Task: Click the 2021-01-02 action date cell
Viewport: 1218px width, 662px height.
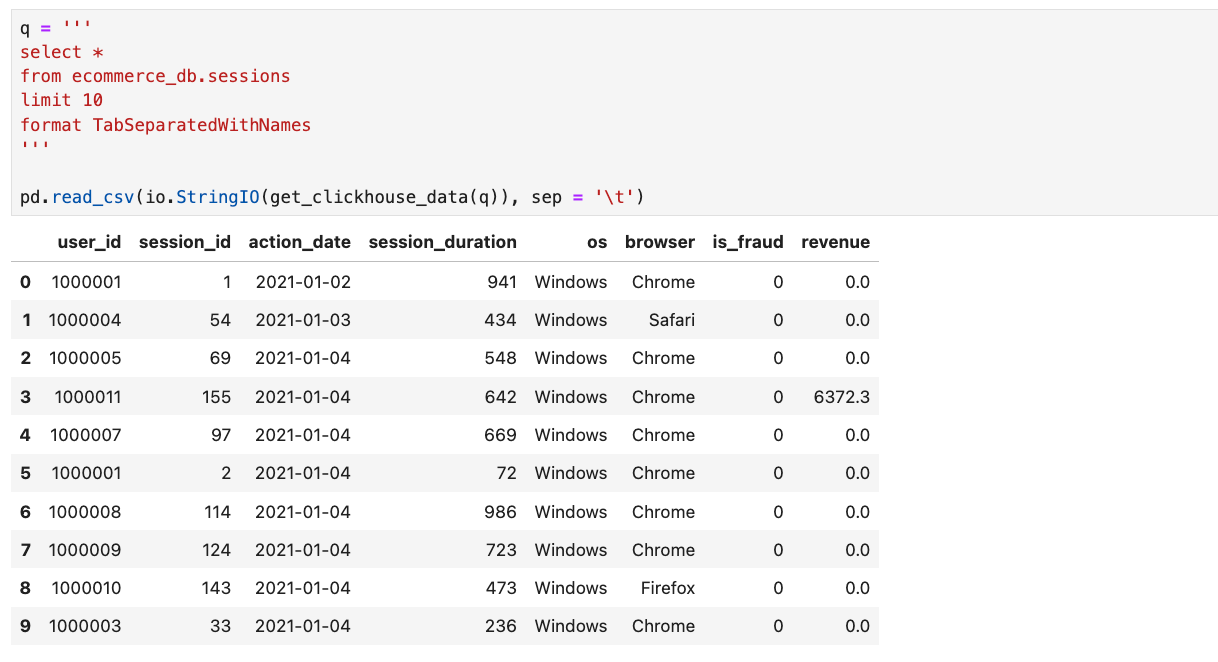Action: 303,282
